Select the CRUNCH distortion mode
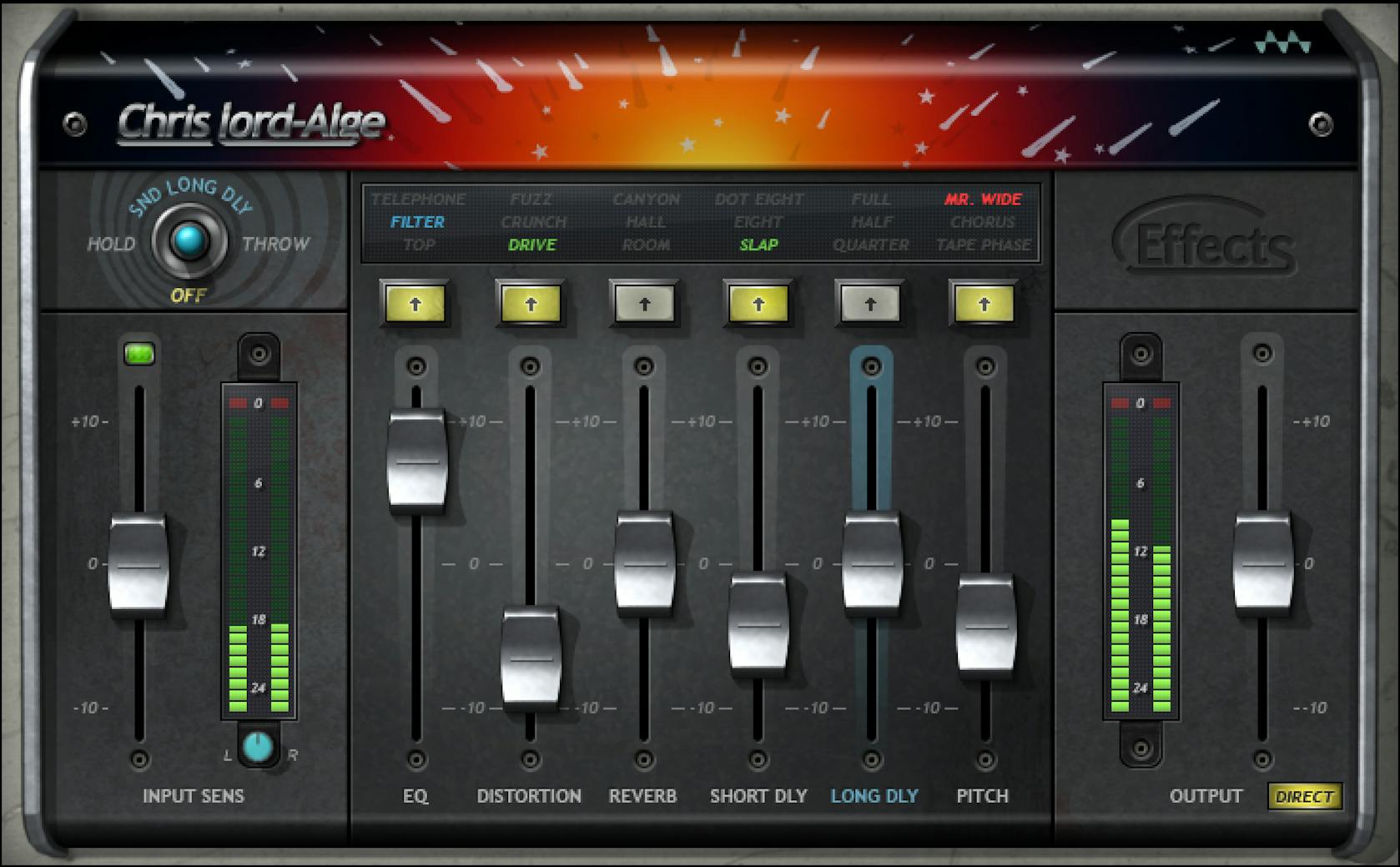The width and height of the screenshot is (1400, 867). coord(533,222)
